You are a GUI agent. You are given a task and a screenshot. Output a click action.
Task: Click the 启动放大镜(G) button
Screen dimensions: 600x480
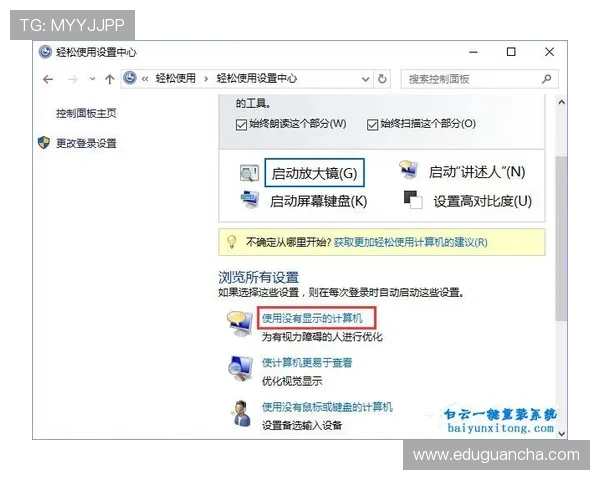point(314,173)
